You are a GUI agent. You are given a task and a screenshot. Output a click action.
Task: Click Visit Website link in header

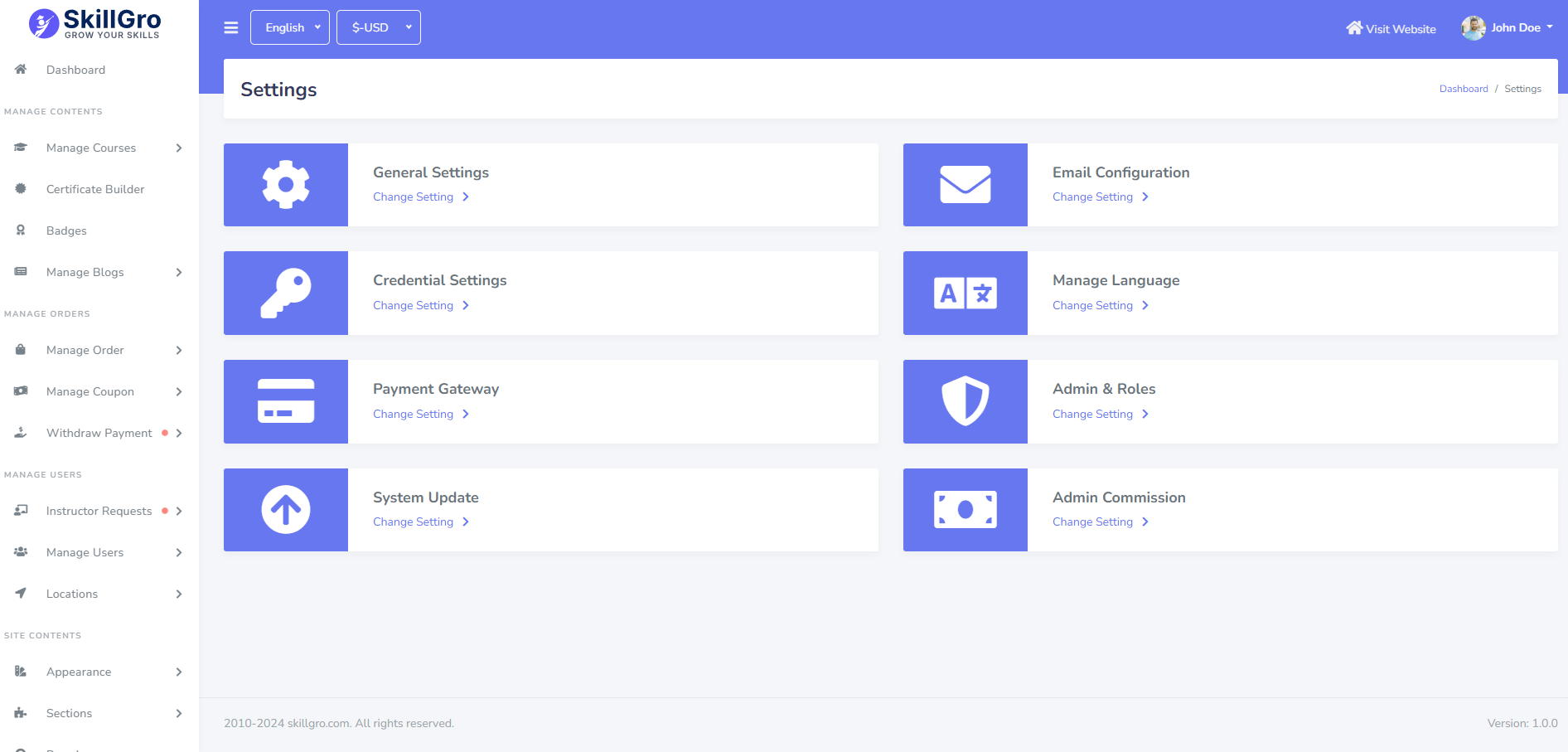click(x=1391, y=28)
